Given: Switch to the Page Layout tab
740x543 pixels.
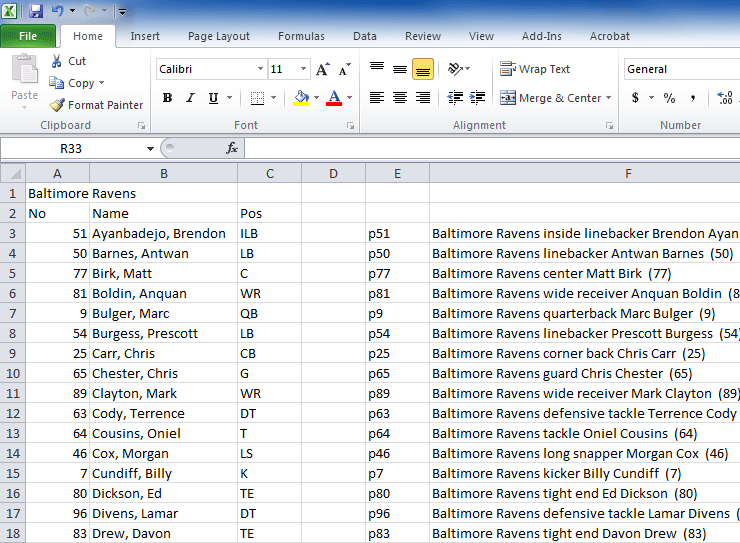Looking at the screenshot, I should (219, 36).
